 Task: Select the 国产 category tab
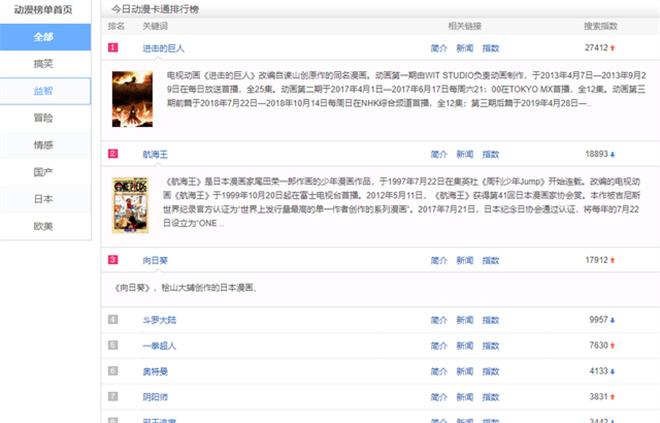click(x=45, y=172)
